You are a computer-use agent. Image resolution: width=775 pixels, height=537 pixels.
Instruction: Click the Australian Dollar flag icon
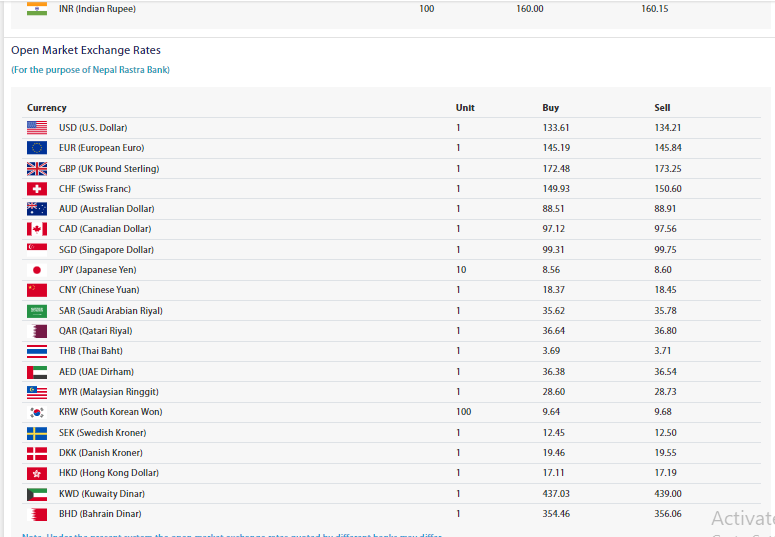(37, 209)
